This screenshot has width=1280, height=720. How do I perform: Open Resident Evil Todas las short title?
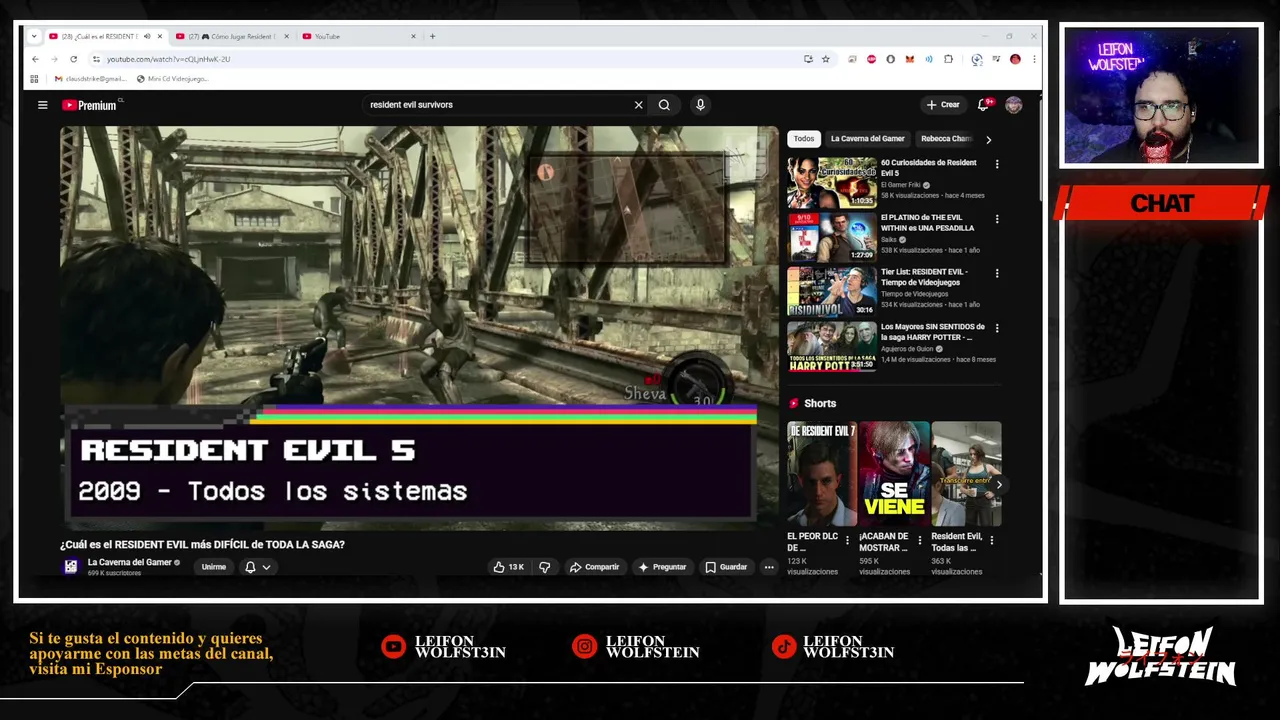coord(957,542)
